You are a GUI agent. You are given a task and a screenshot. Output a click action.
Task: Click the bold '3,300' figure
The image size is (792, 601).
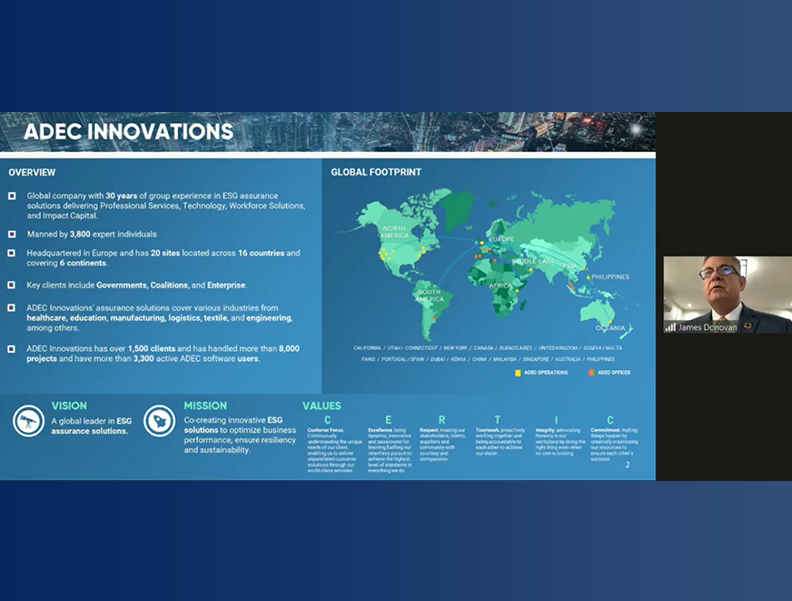click(x=143, y=359)
